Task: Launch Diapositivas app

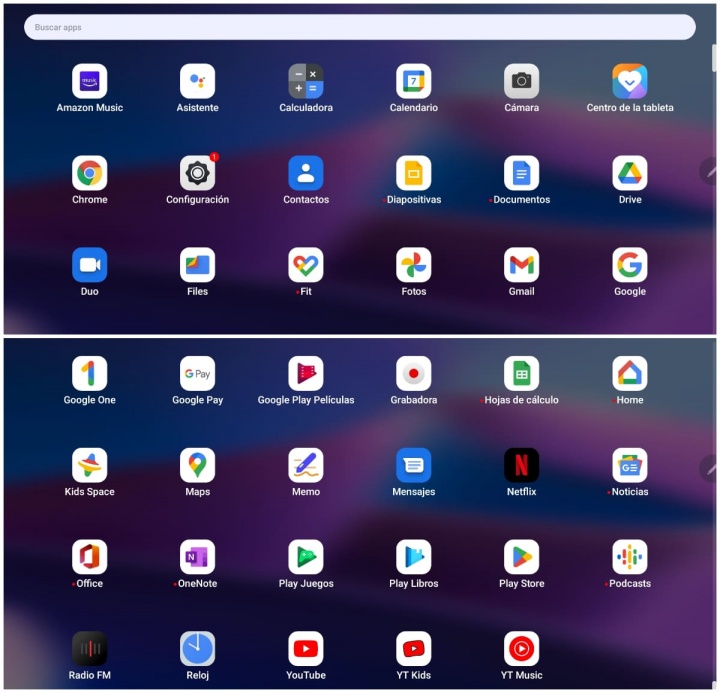Action: 414,173
